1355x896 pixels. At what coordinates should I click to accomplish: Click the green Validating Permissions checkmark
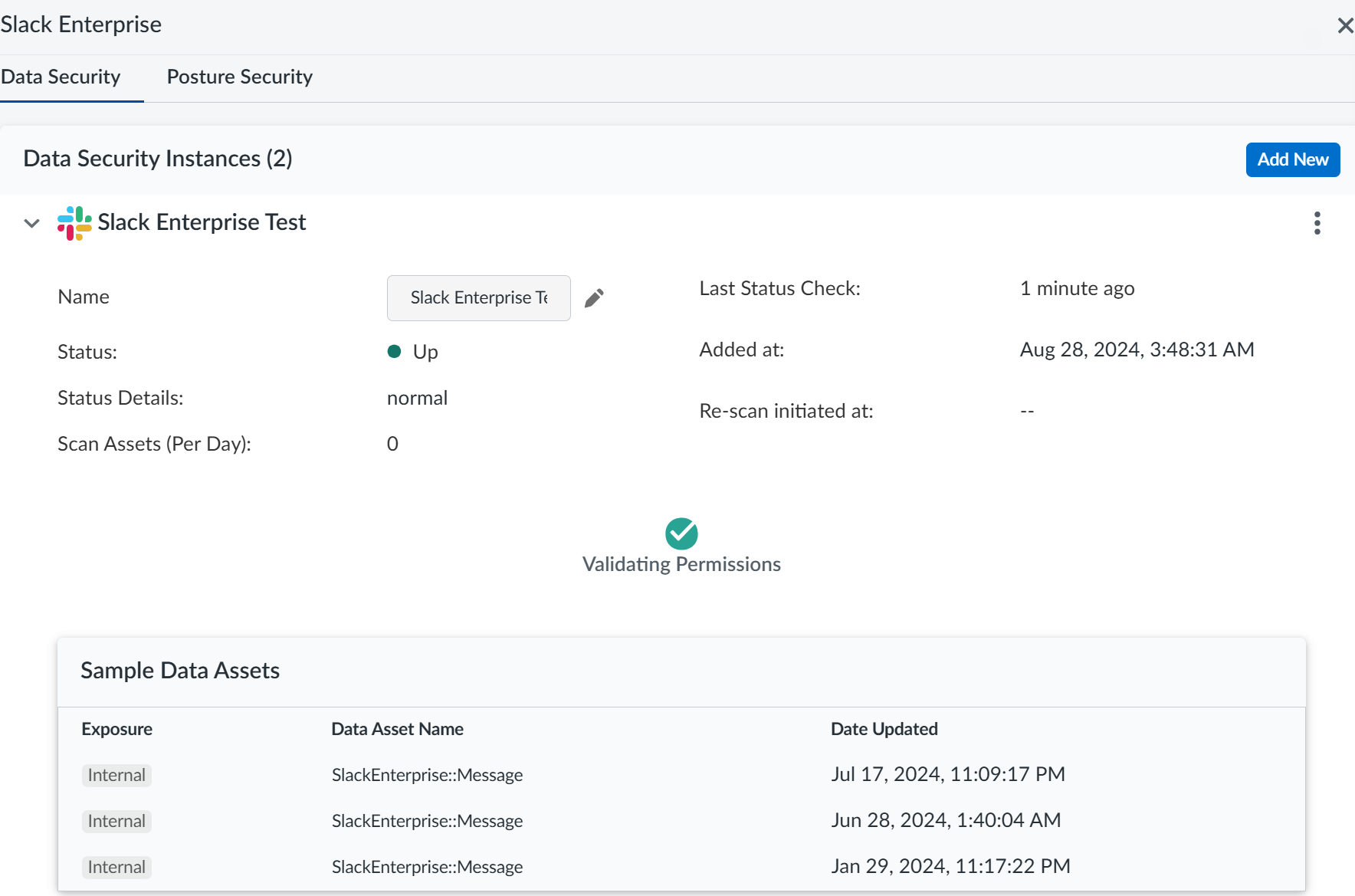pyautogui.click(x=681, y=533)
